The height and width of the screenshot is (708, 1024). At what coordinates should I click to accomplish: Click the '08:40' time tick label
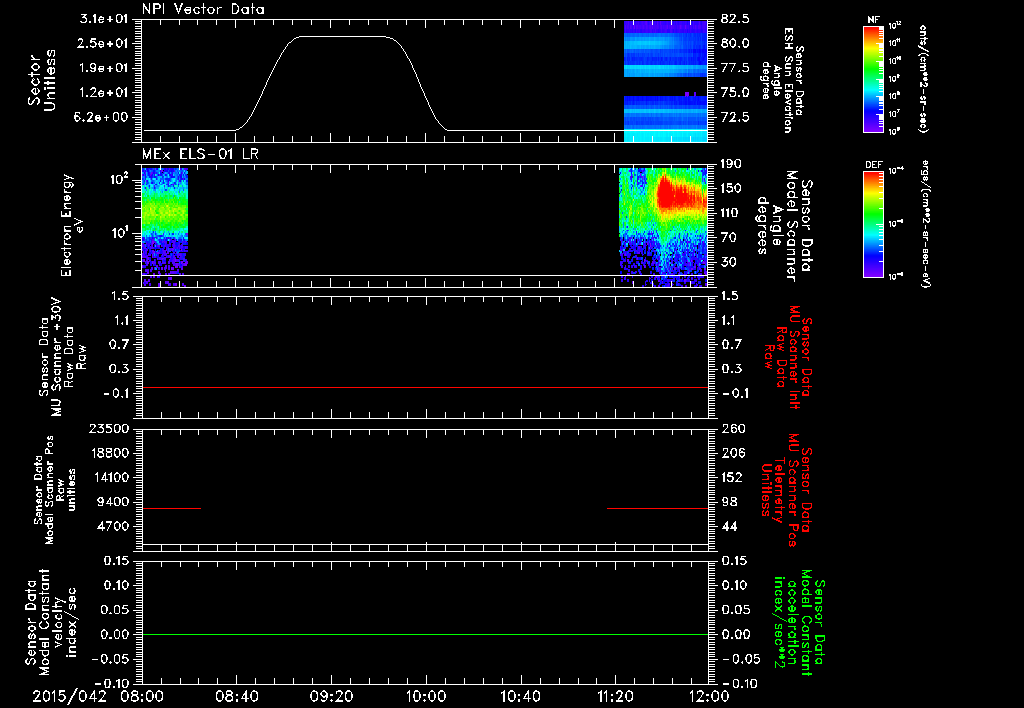pos(236,696)
